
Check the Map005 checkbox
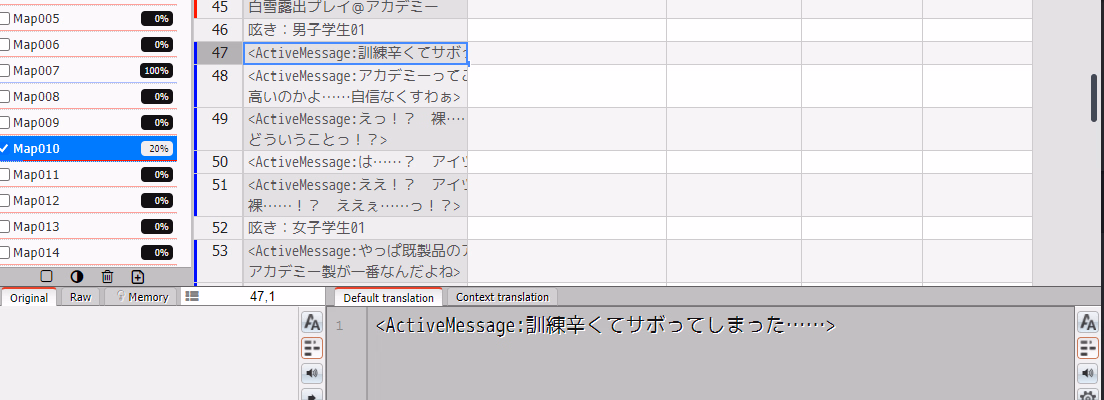coord(5,19)
